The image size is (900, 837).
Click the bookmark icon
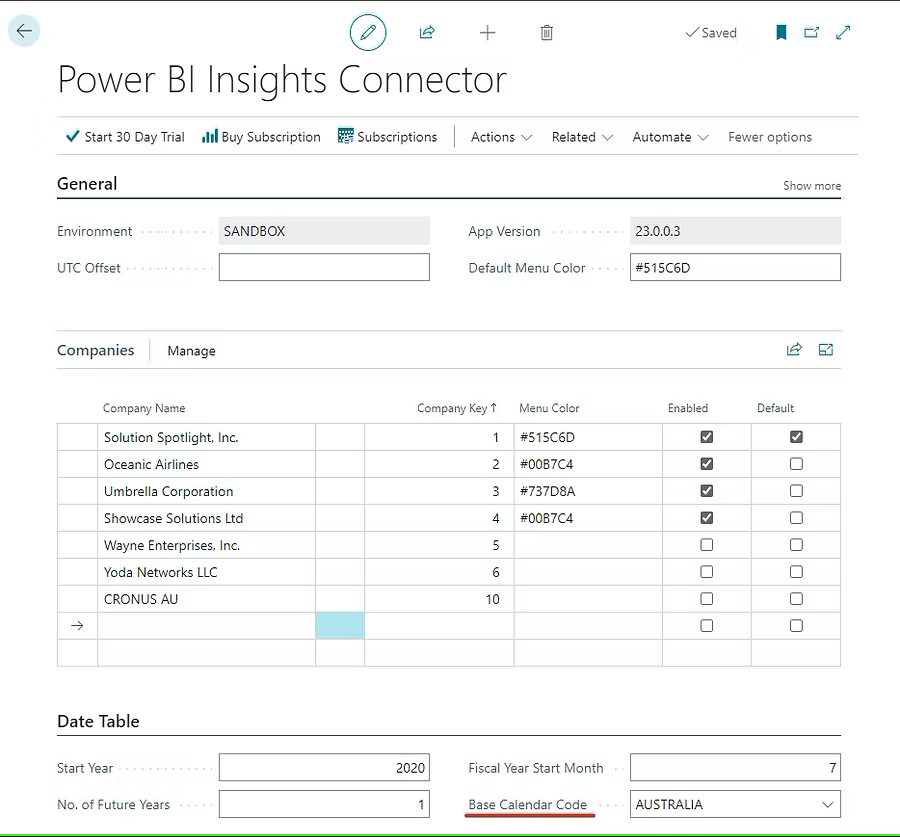(781, 32)
